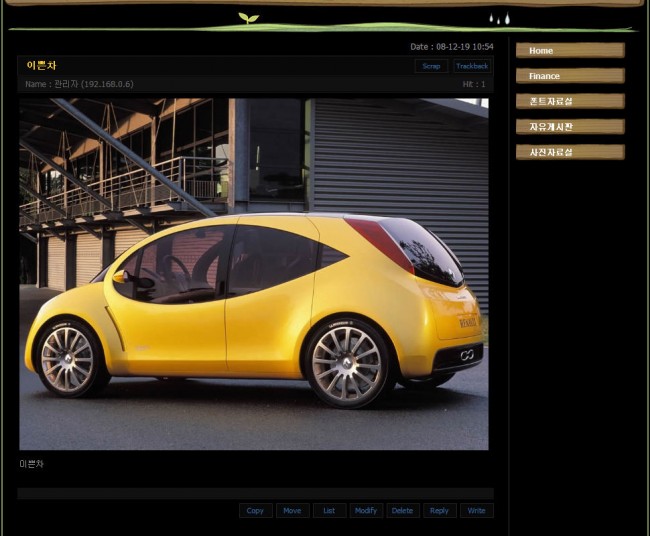Modify this post
Screen dimensions: 650x536
[x=366, y=510]
